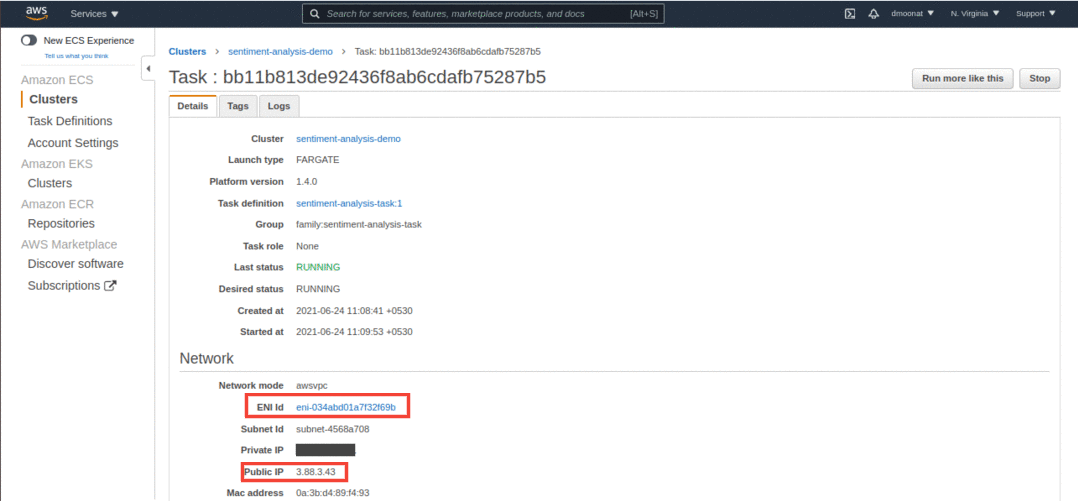This screenshot has width=1078, height=501.
Task: Open Task Definitions in sidebar
Action: click(69, 121)
